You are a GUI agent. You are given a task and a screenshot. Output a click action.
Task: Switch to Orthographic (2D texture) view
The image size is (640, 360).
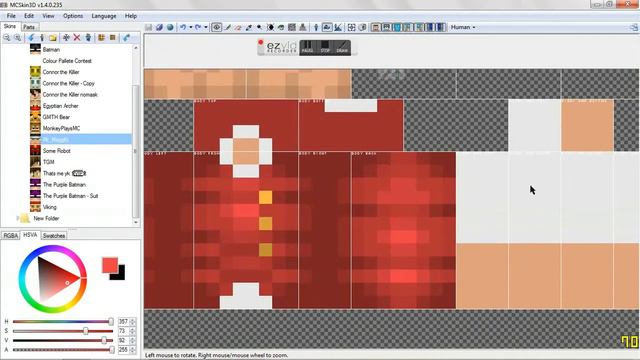coord(327,27)
